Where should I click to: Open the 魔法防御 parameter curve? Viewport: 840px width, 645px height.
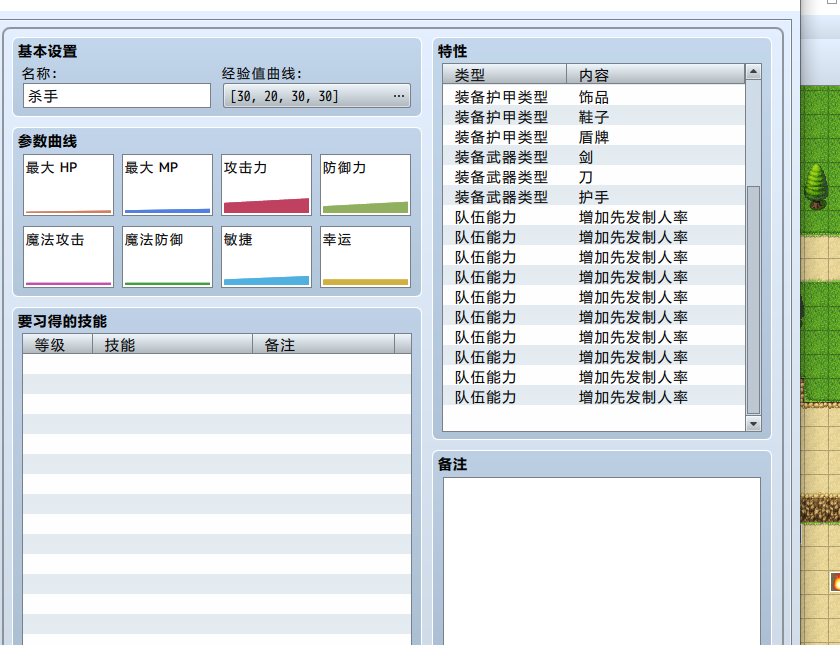click(x=168, y=257)
